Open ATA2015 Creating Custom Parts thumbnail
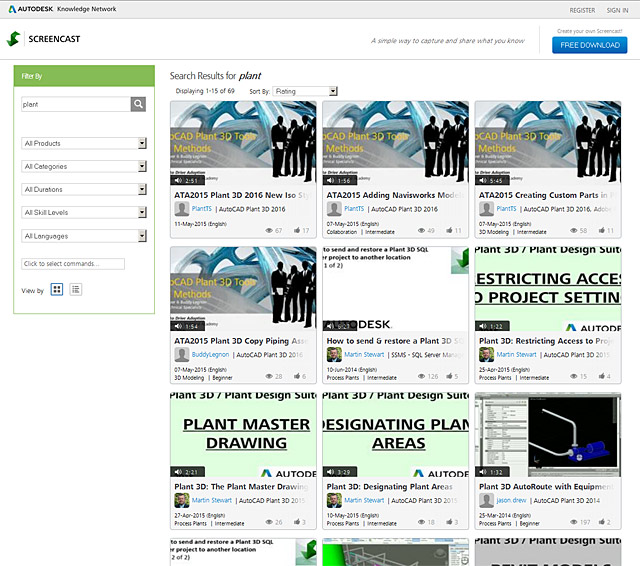The image size is (640, 566). coord(548,143)
